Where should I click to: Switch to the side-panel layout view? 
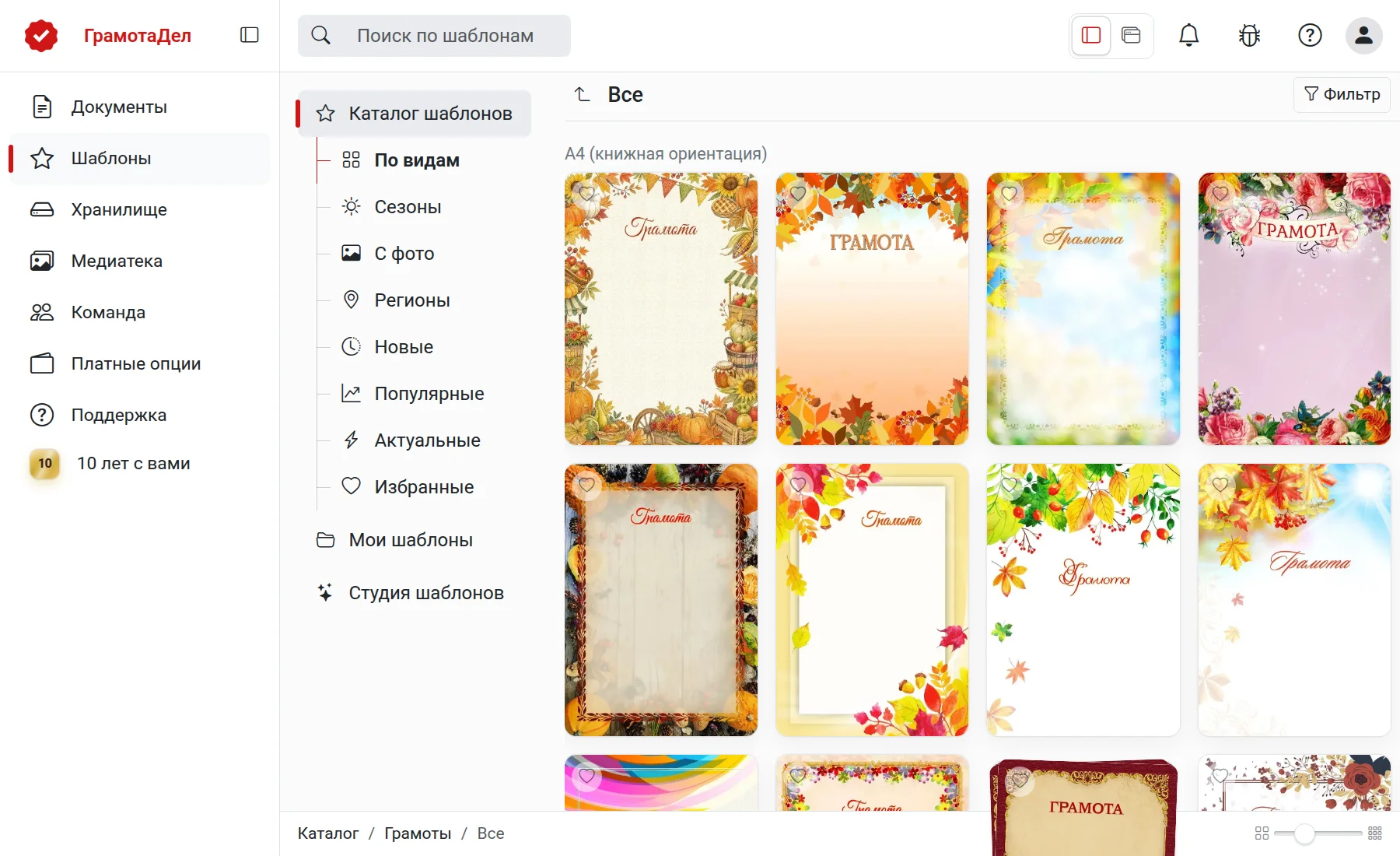click(1091, 36)
